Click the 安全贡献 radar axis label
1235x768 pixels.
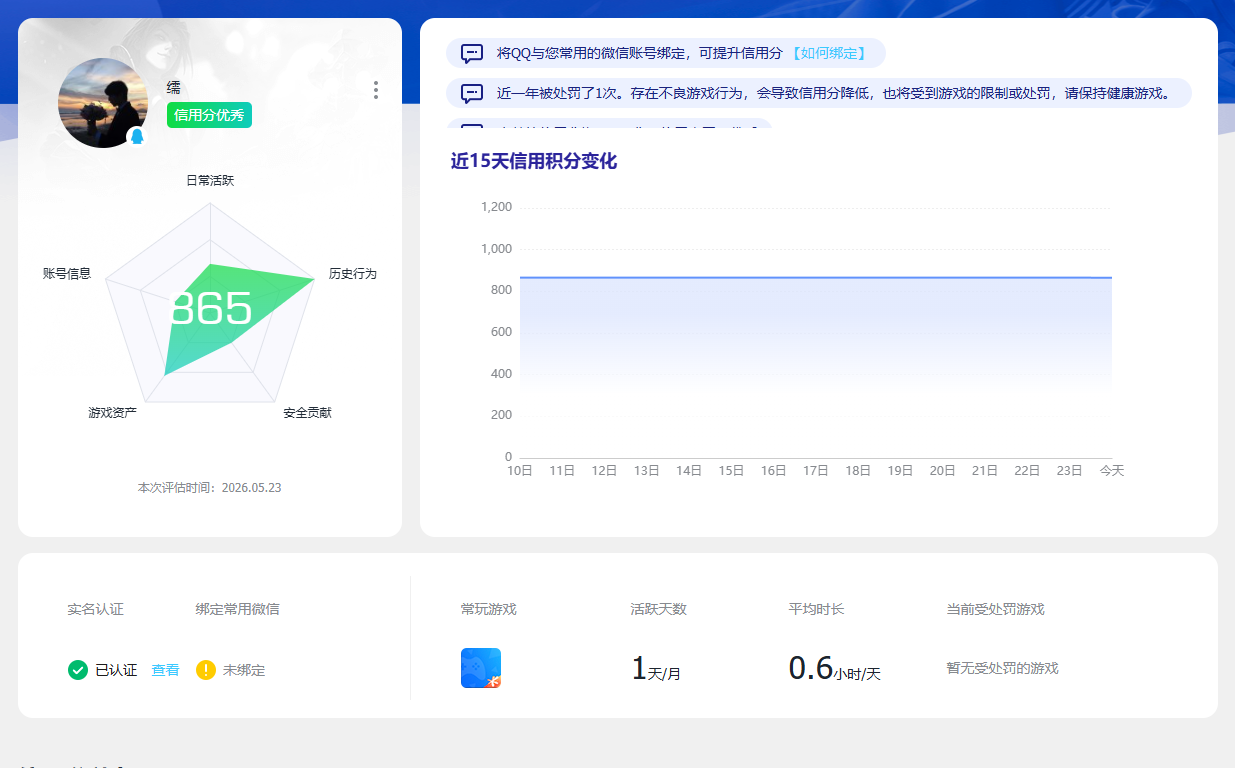[307, 412]
